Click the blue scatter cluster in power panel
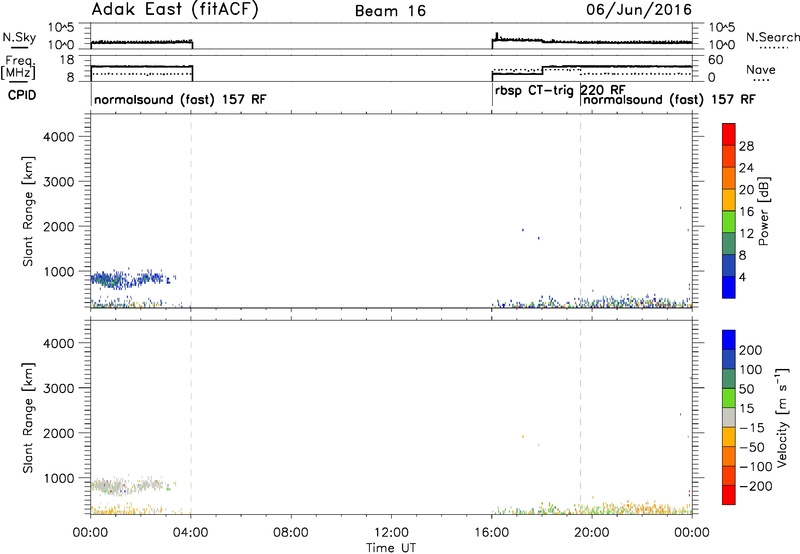Viewport: 800px width, 554px height. click(x=132, y=279)
